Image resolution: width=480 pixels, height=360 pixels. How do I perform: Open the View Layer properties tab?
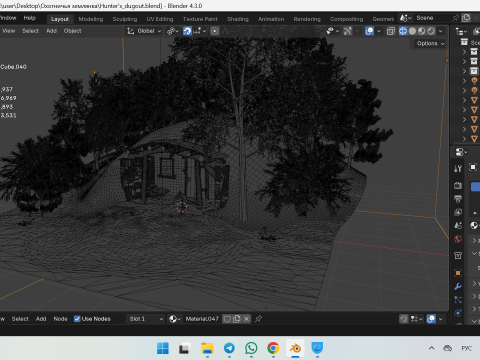tap(458, 212)
